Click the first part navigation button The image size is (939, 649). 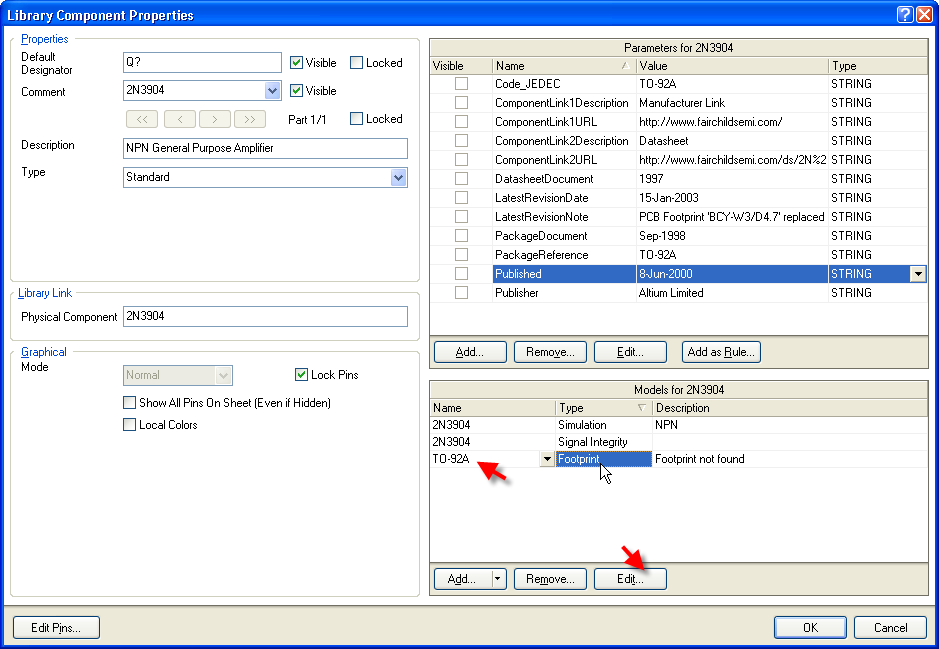[x=141, y=119]
